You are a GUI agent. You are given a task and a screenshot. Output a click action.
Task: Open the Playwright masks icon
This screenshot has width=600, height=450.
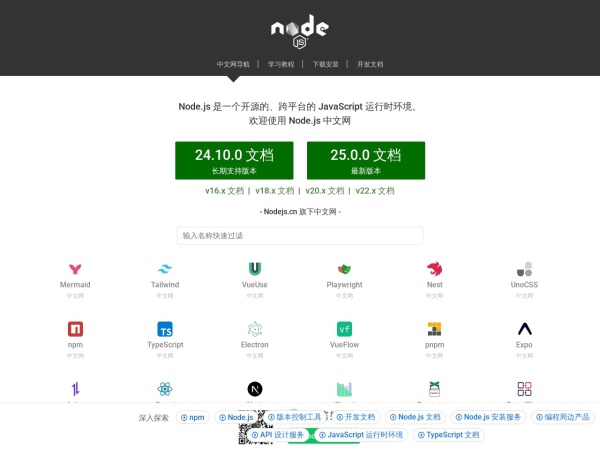[x=344, y=269]
